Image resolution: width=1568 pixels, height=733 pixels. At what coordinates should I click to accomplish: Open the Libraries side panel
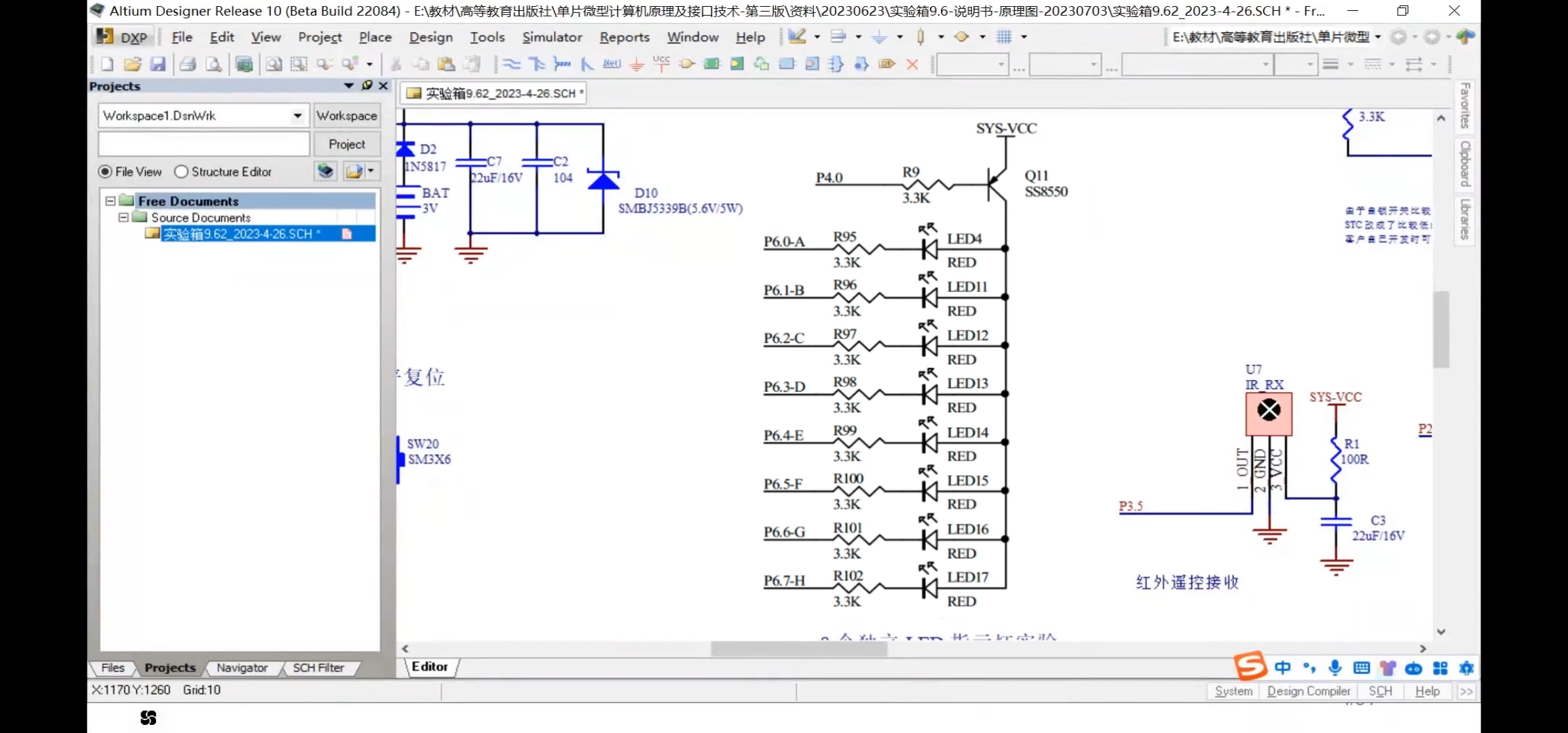pyautogui.click(x=1465, y=219)
